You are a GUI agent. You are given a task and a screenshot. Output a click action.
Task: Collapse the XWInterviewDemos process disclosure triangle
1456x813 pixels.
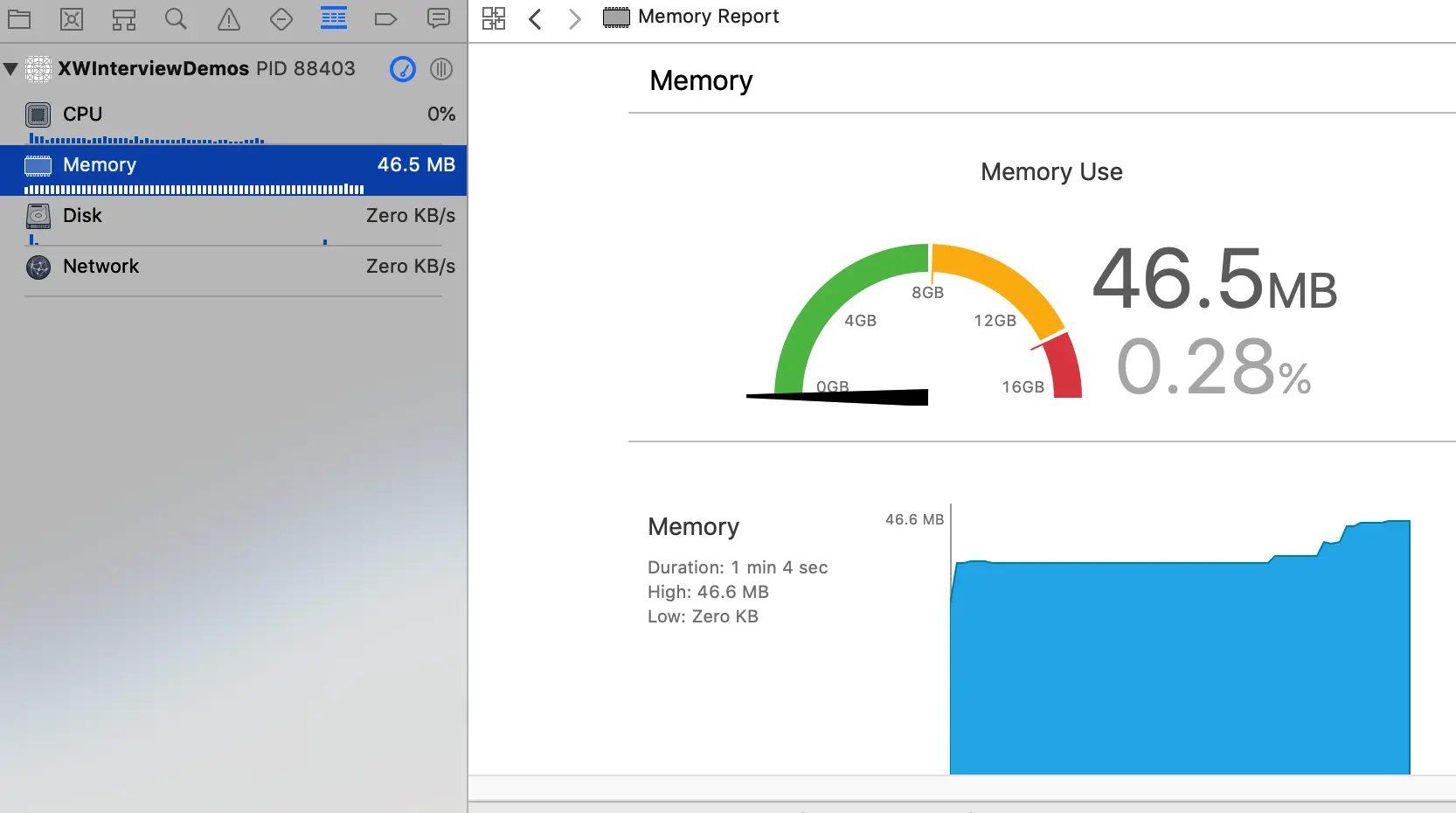pos(11,69)
